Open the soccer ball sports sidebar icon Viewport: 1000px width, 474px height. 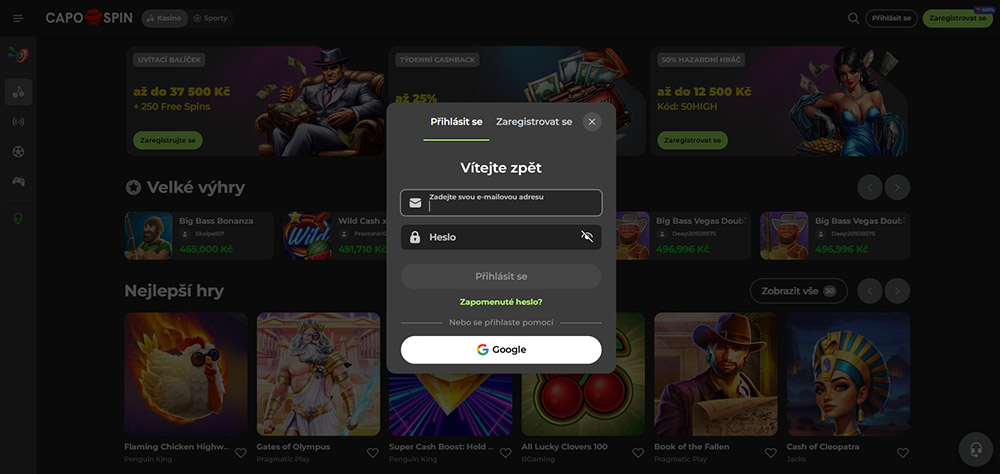[x=18, y=152]
